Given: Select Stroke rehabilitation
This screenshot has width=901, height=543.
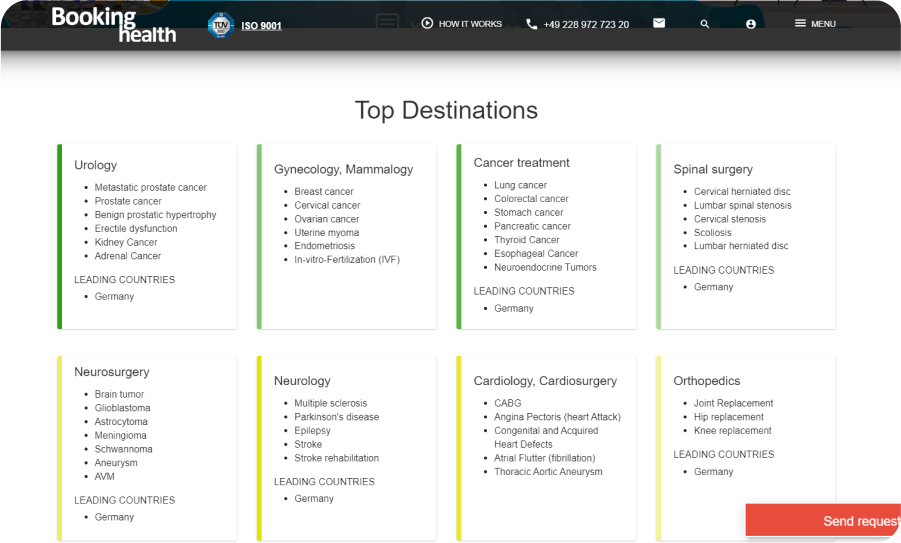Looking at the screenshot, I should click(x=337, y=458).
